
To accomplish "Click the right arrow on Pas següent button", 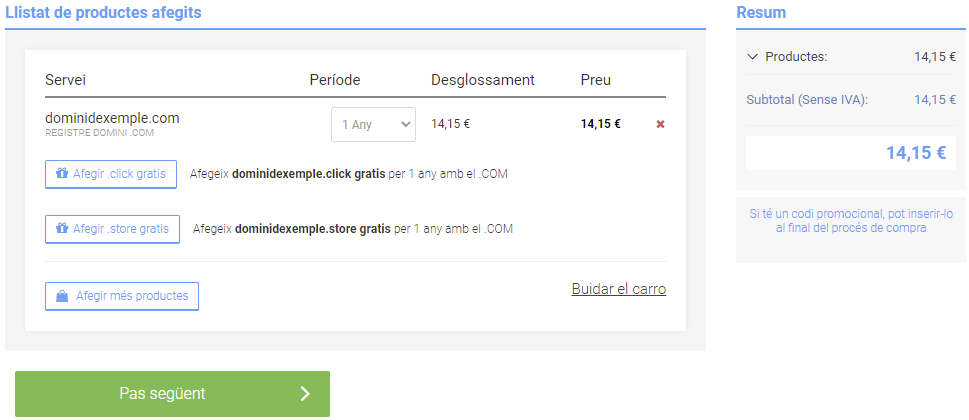I will [306, 394].
